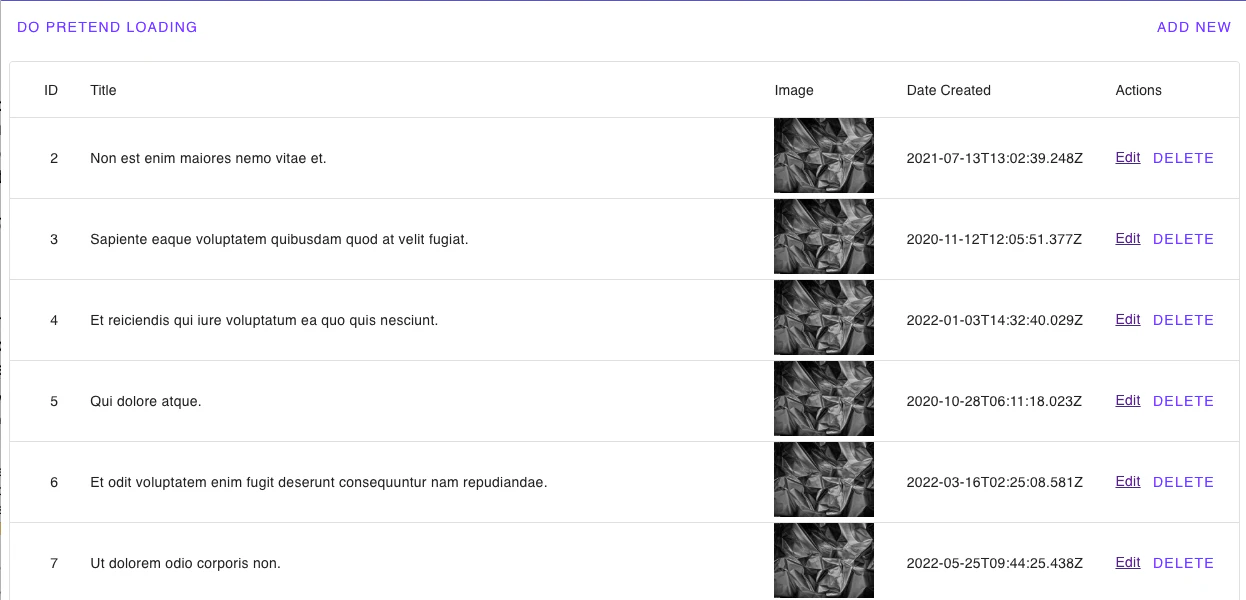Screen dimensions: 1246x600
Task: Delete the 'Et reiciendis qui iure' row
Action: 1183,320
